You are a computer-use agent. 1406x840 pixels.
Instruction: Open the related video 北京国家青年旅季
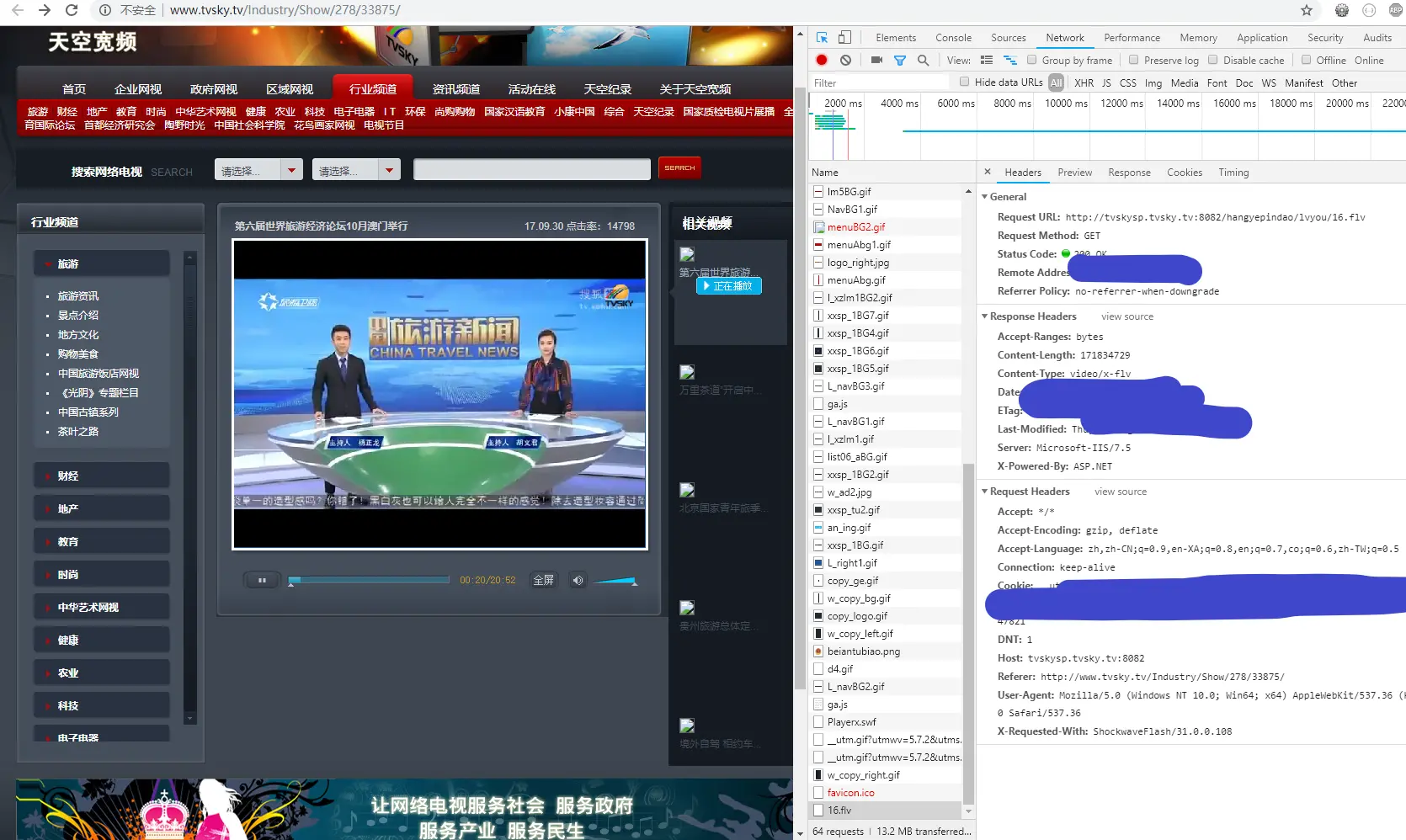687,491
